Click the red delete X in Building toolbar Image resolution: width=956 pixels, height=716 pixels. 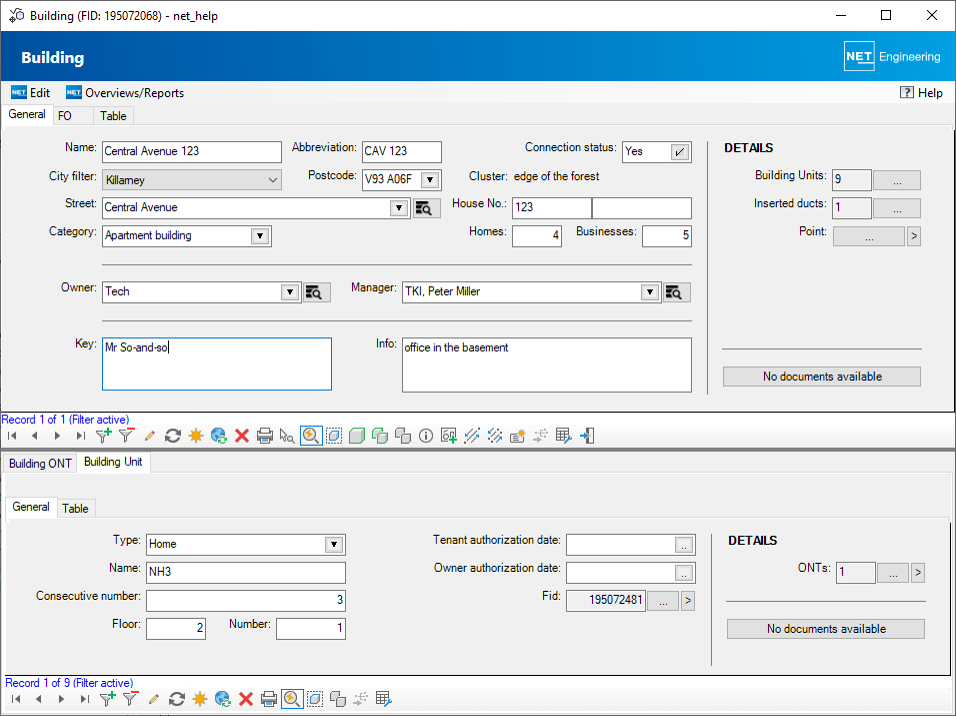pyautogui.click(x=242, y=436)
